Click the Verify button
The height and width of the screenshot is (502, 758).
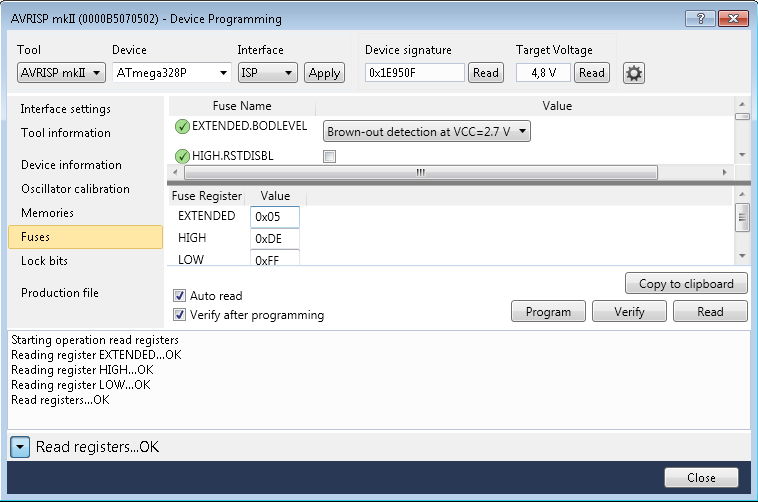[x=629, y=312]
